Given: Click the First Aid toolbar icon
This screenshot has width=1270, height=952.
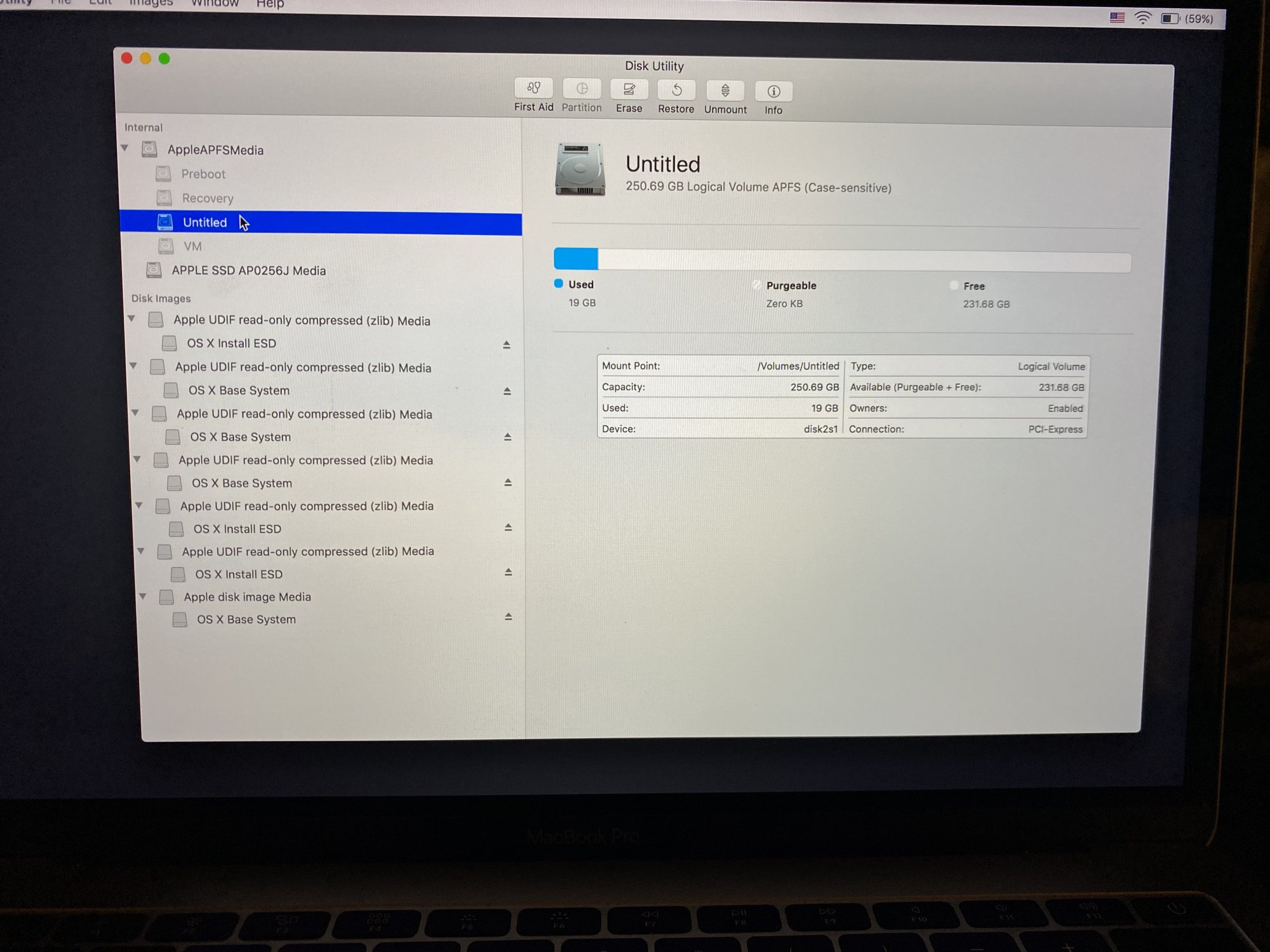Looking at the screenshot, I should (533, 88).
